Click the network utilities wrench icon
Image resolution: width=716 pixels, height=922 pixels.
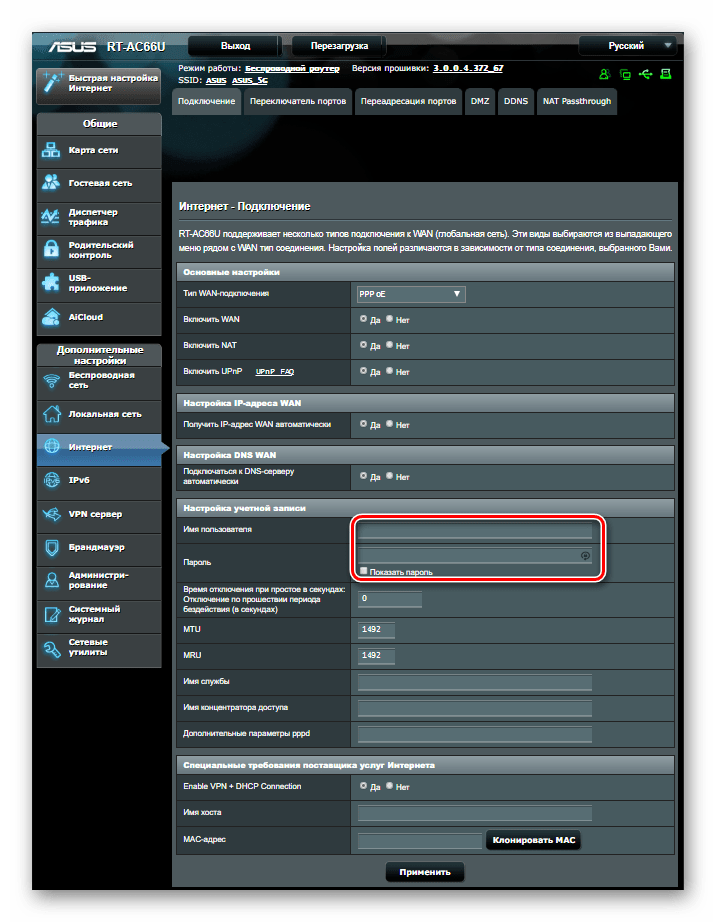[x=52, y=649]
